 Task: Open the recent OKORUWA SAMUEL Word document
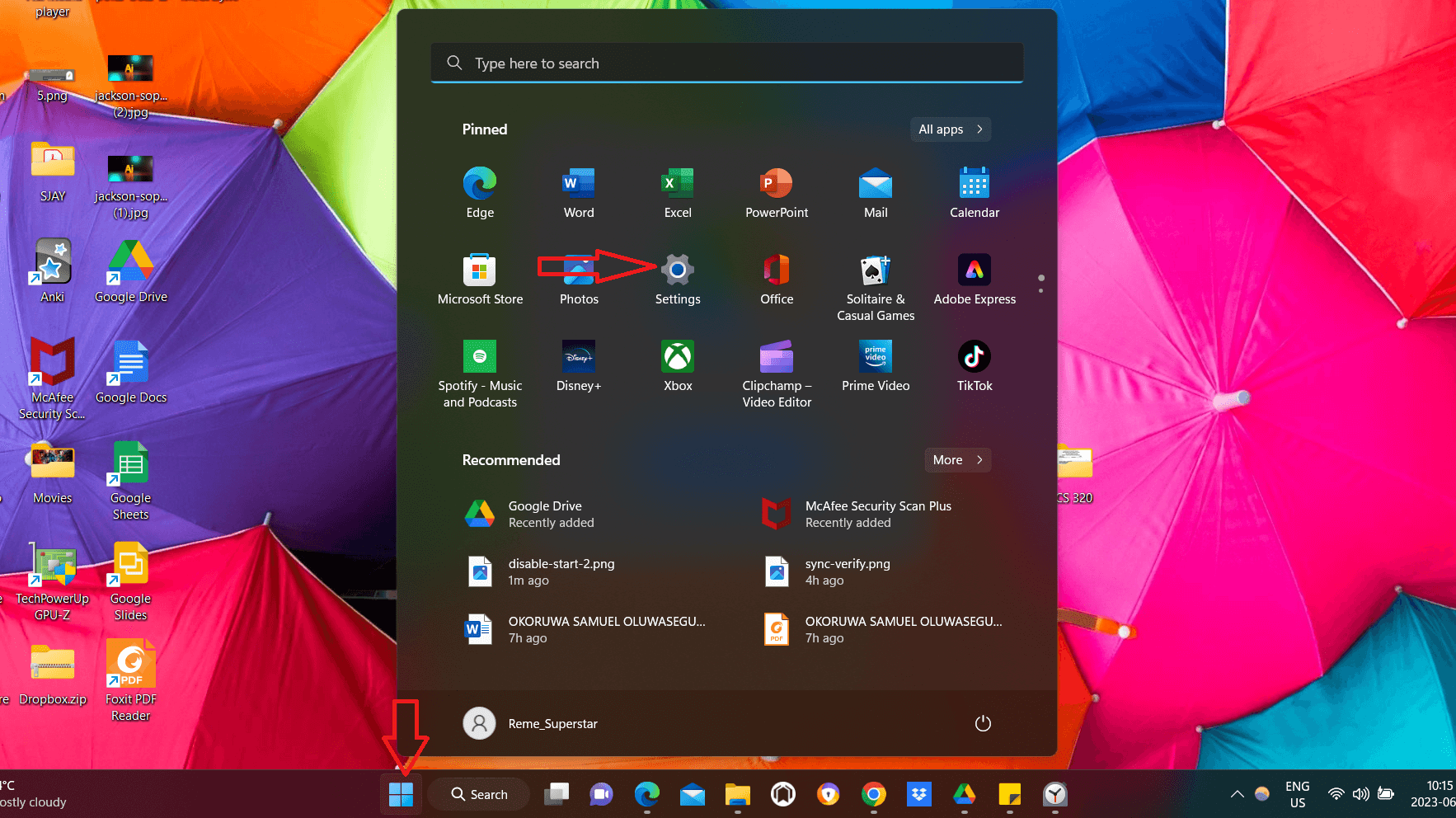click(x=586, y=629)
